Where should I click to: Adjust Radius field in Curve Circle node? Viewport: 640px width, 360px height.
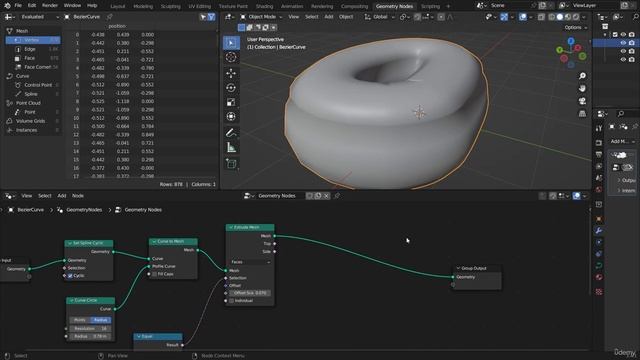90,337
